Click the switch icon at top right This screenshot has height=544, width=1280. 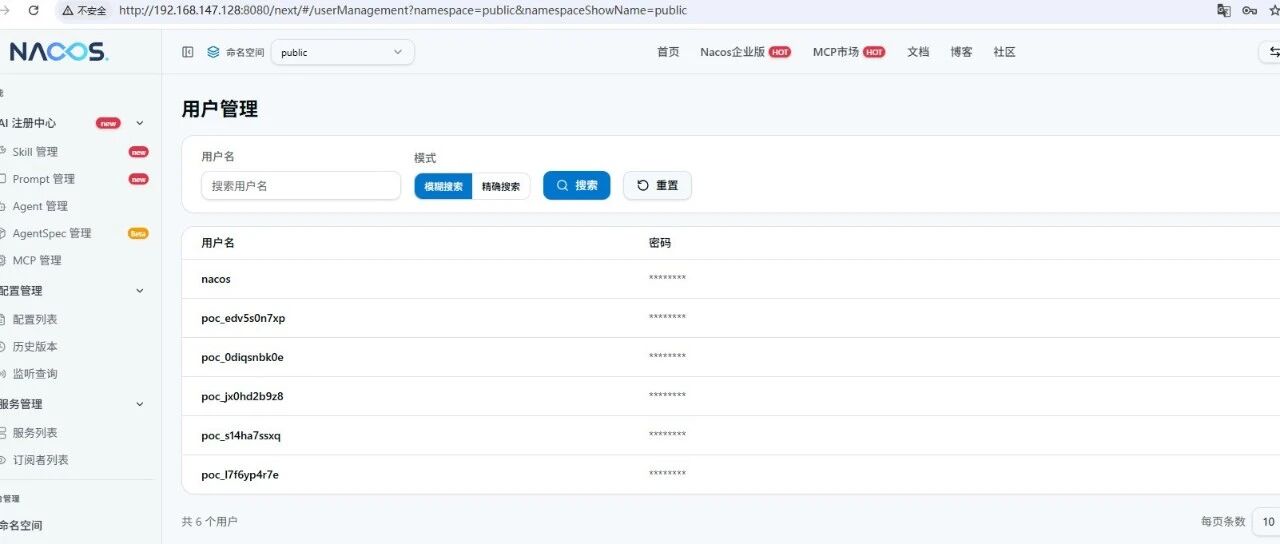click(1271, 52)
